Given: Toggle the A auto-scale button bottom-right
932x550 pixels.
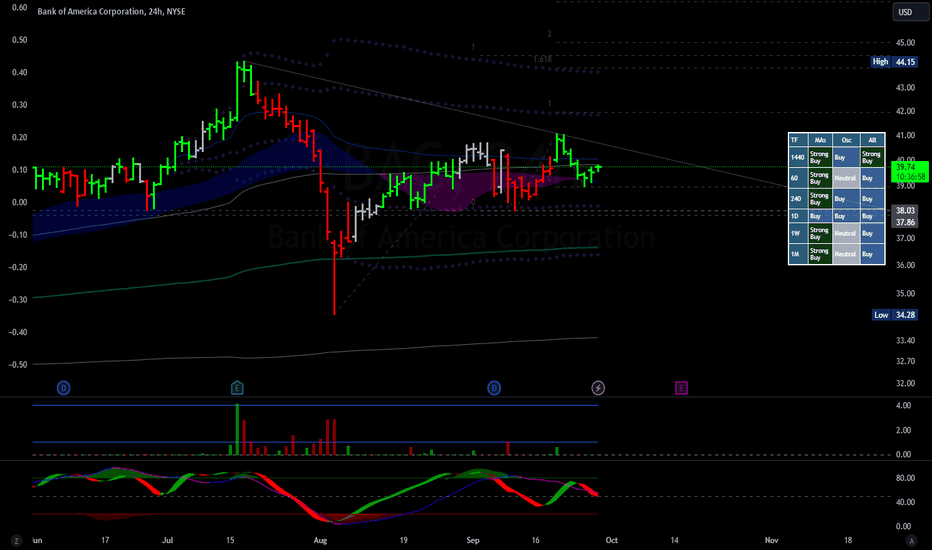Looking at the screenshot, I should pyautogui.click(x=911, y=540).
